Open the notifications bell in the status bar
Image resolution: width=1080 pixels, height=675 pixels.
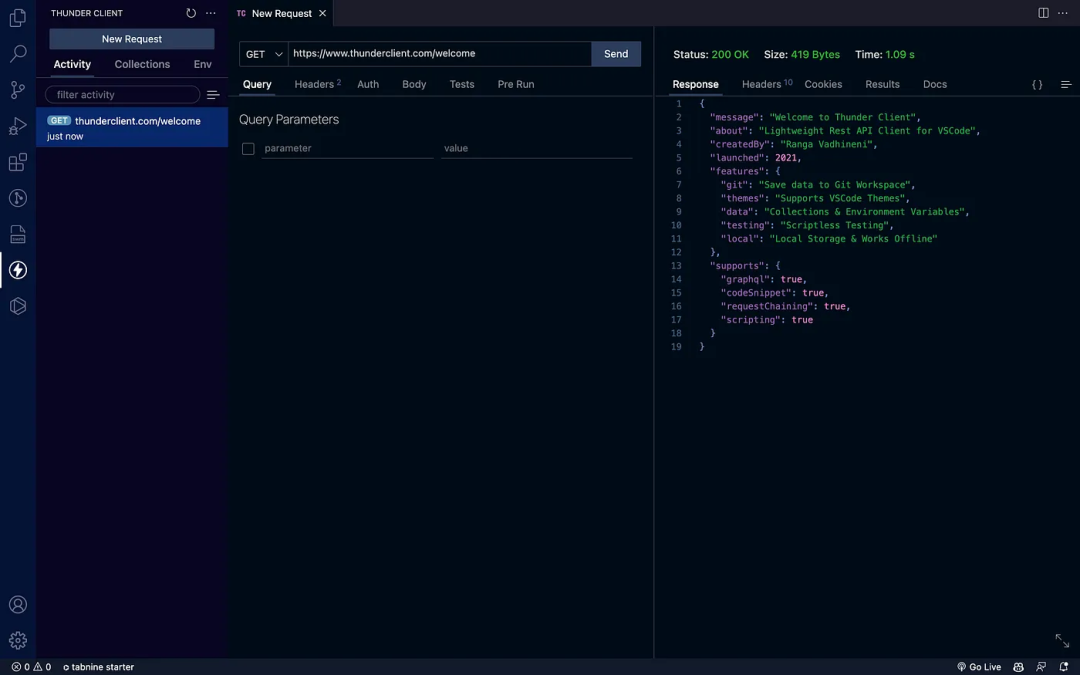point(1064,666)
